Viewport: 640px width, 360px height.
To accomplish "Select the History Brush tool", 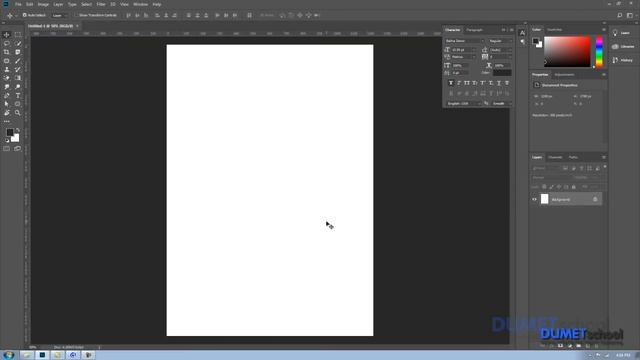I will 18,69.
